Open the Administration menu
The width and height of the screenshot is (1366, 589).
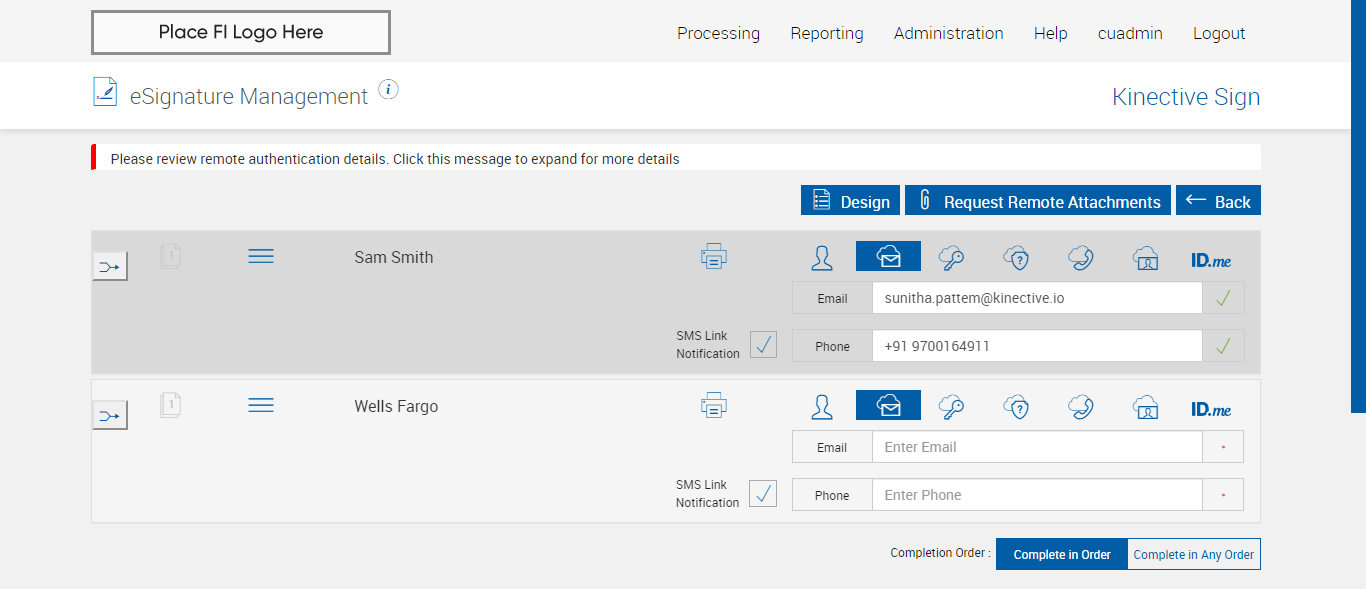948,33
